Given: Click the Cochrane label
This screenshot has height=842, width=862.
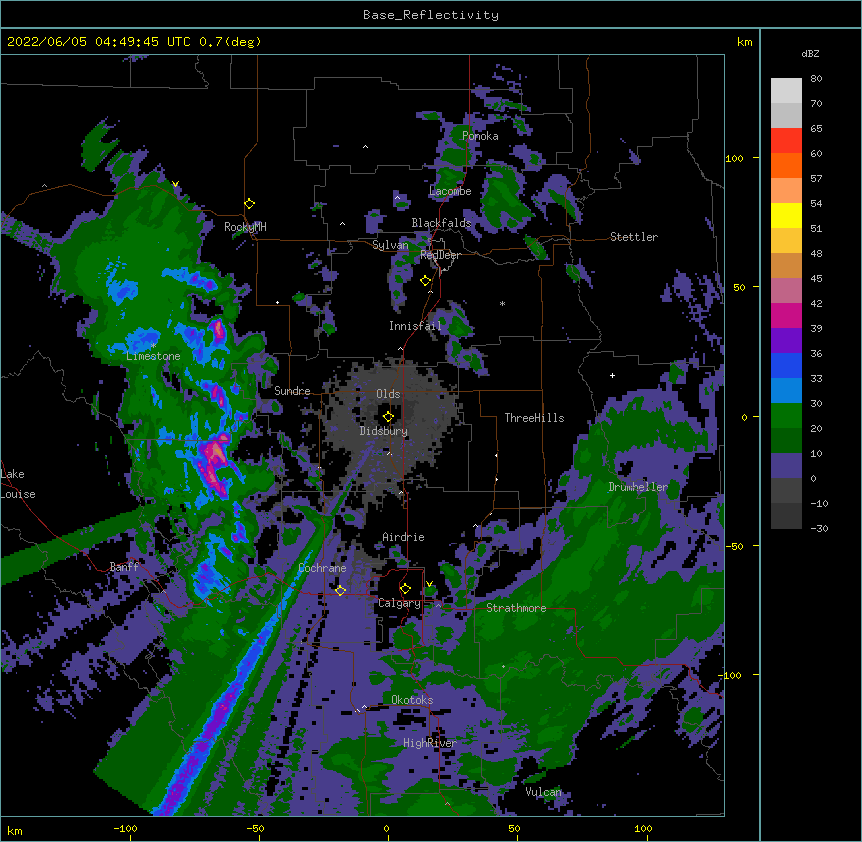Looking at the screenshot, I should tap(322, 568).
